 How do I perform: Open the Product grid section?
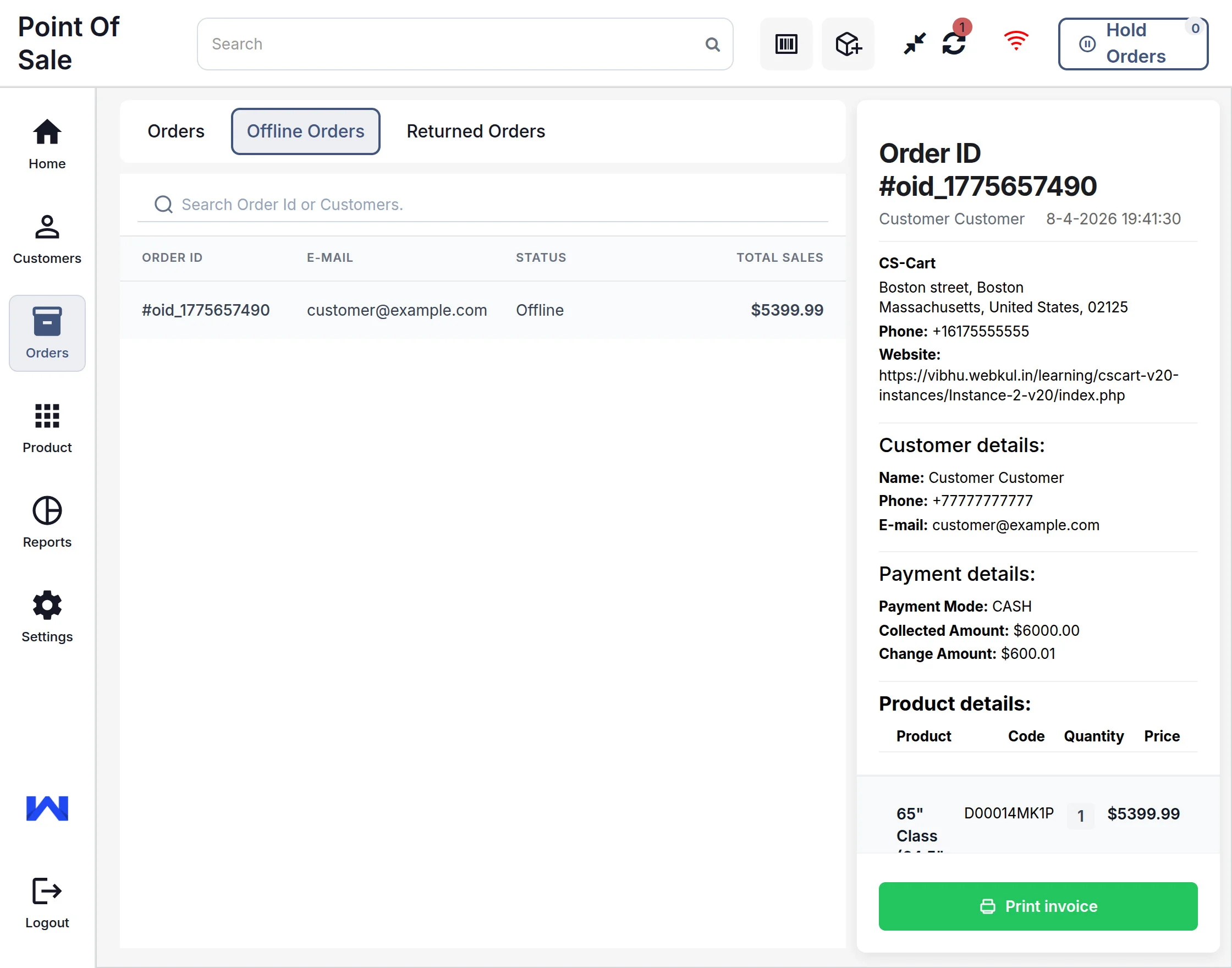[x=47, y=428]
